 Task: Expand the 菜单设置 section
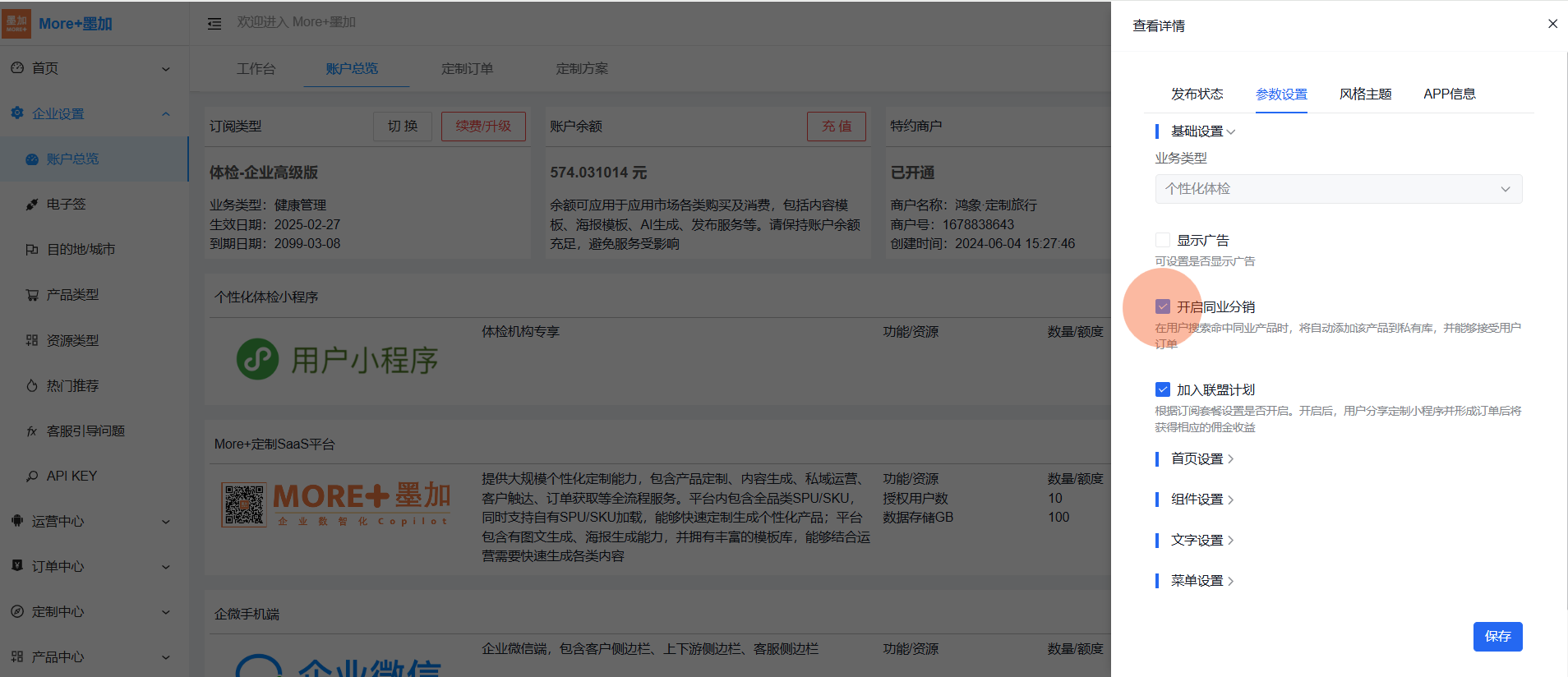(x=1201, y=581)
